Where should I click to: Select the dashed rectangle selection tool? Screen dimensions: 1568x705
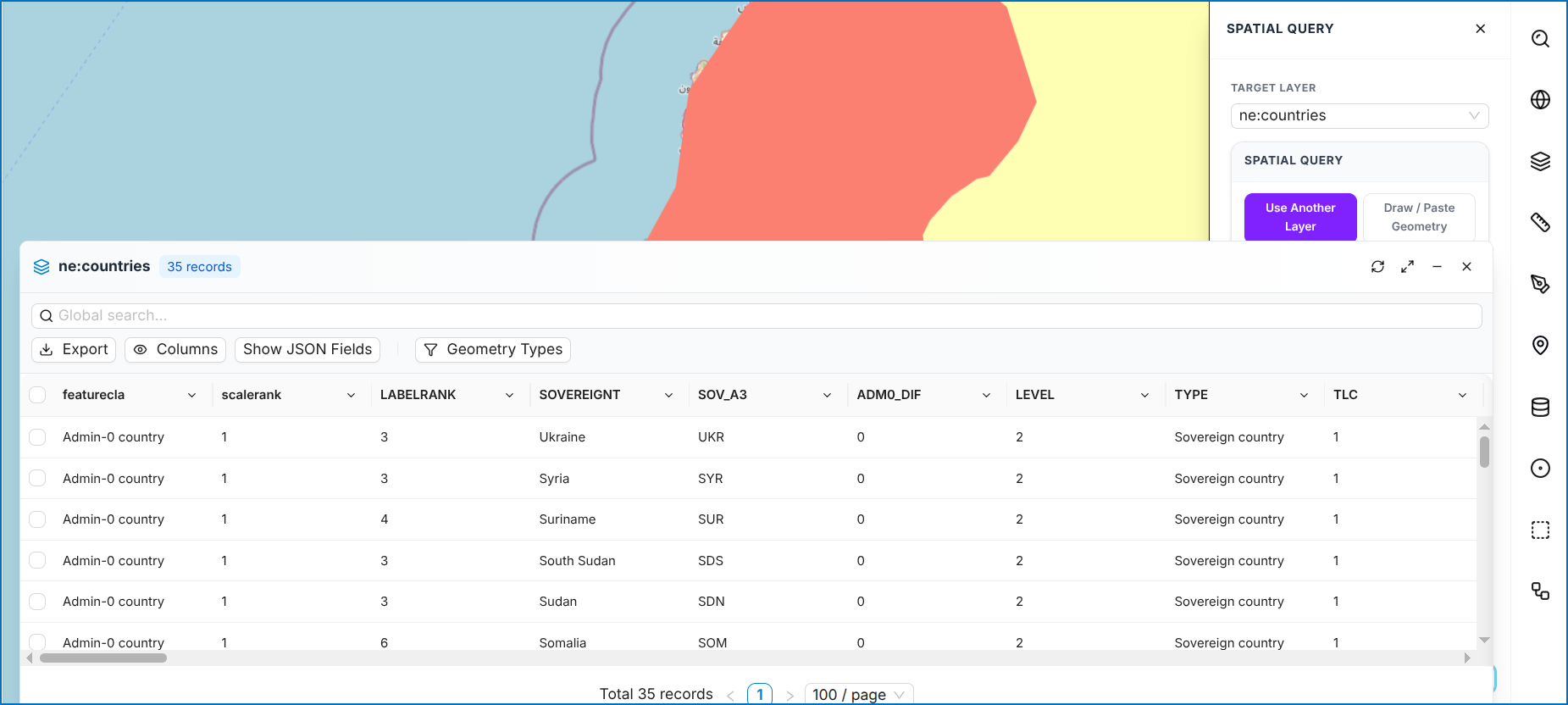(x=1540, y=530)
